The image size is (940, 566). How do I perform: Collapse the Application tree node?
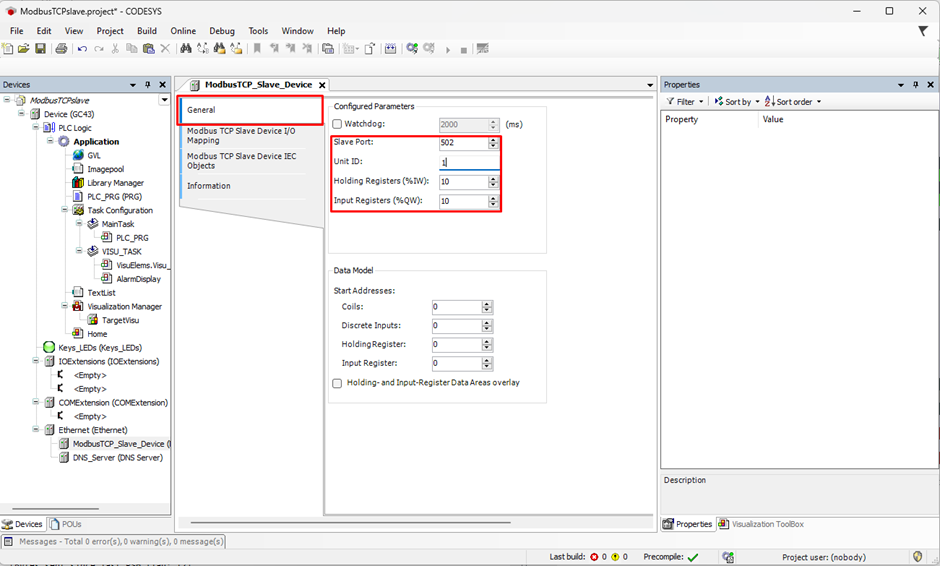pos(50,141)
